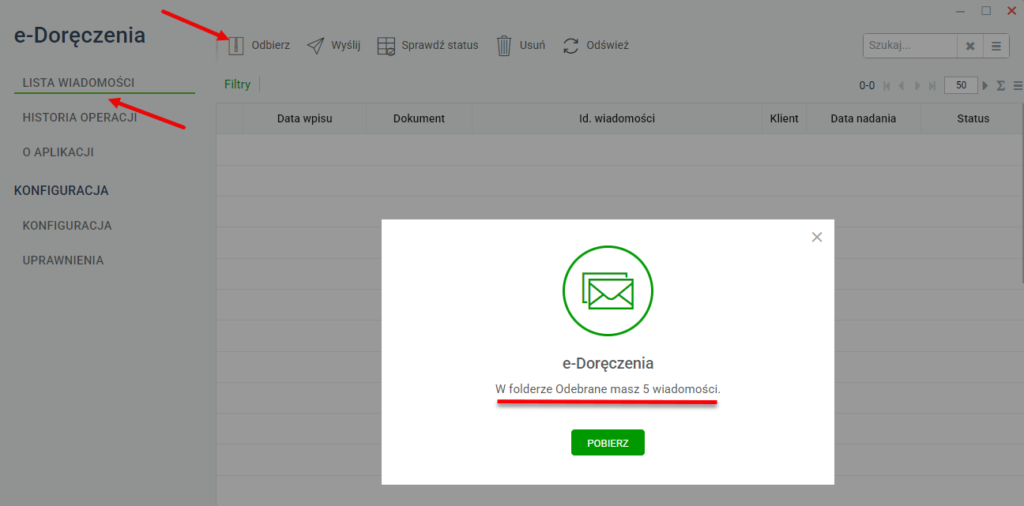The width and height of the screenshot is (1024, 506).
Task: Go to the next page of results
Action: 918,86
